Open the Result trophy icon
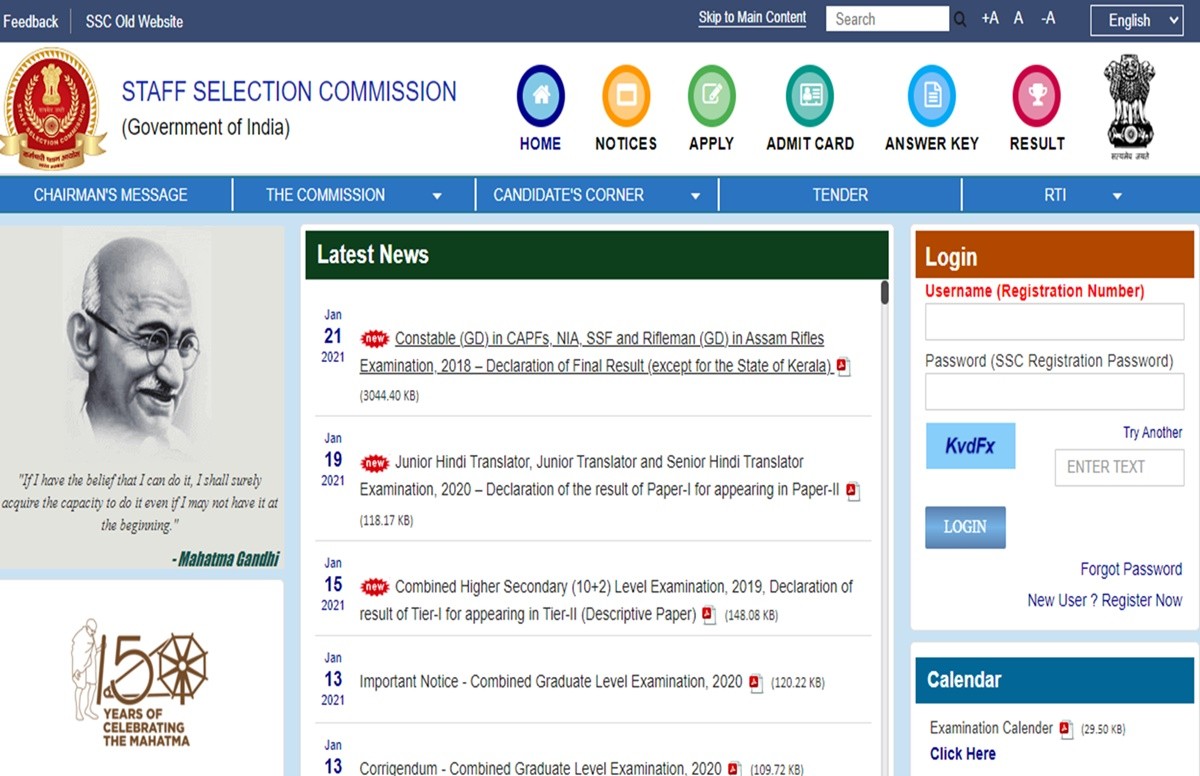 point(1036,96)
